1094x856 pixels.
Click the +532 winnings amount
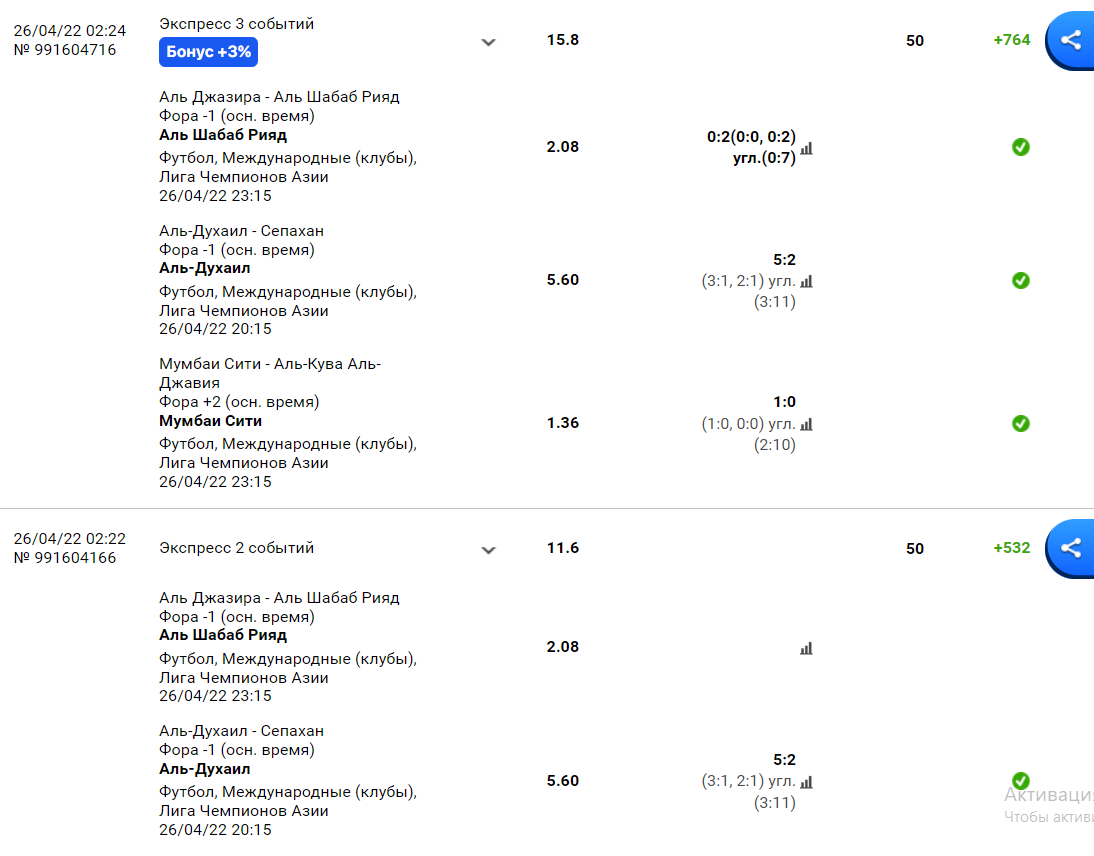point(1012,548)
